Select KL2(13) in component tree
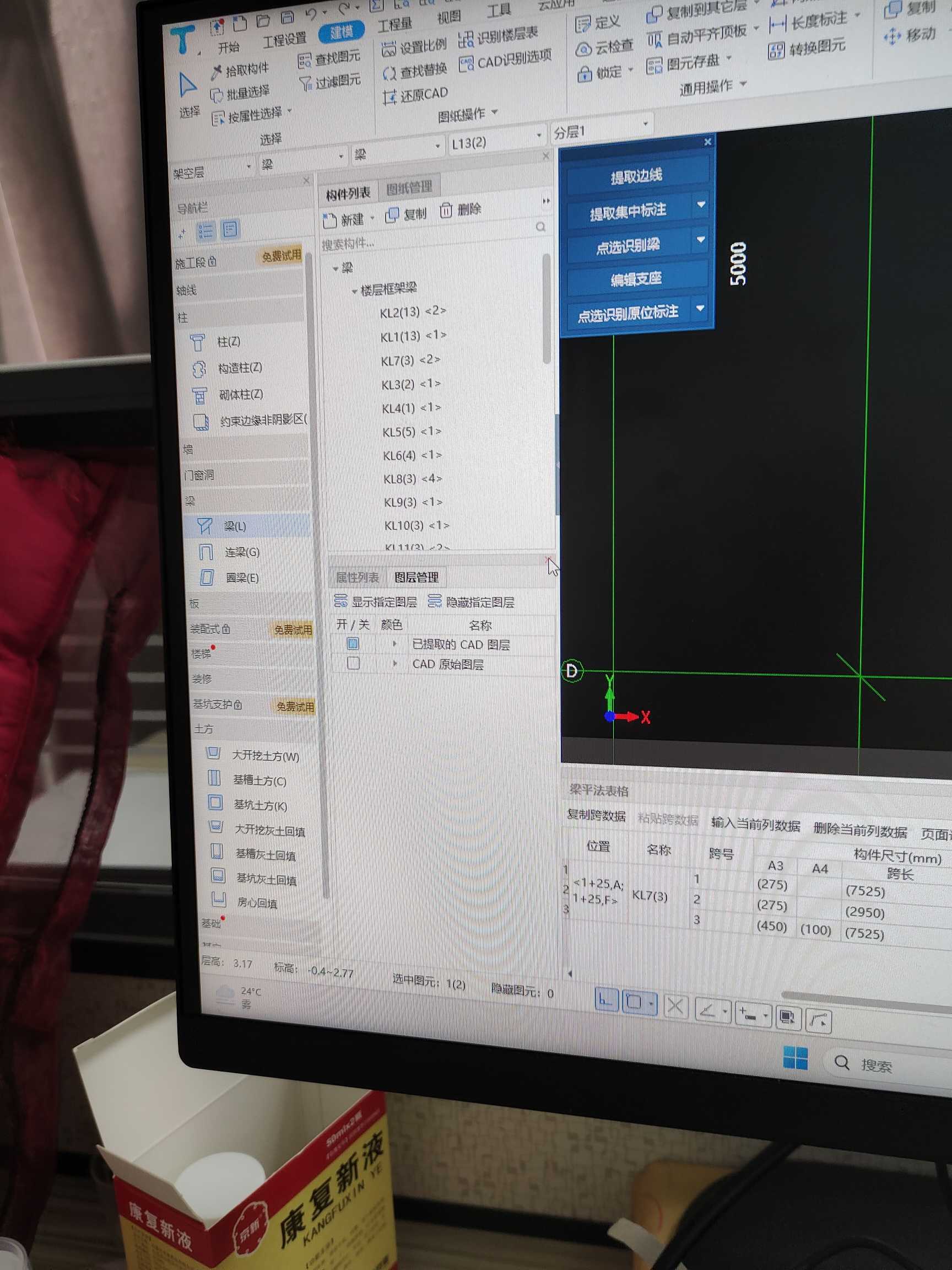This screenshot has width=952, height=1270. 413,311
